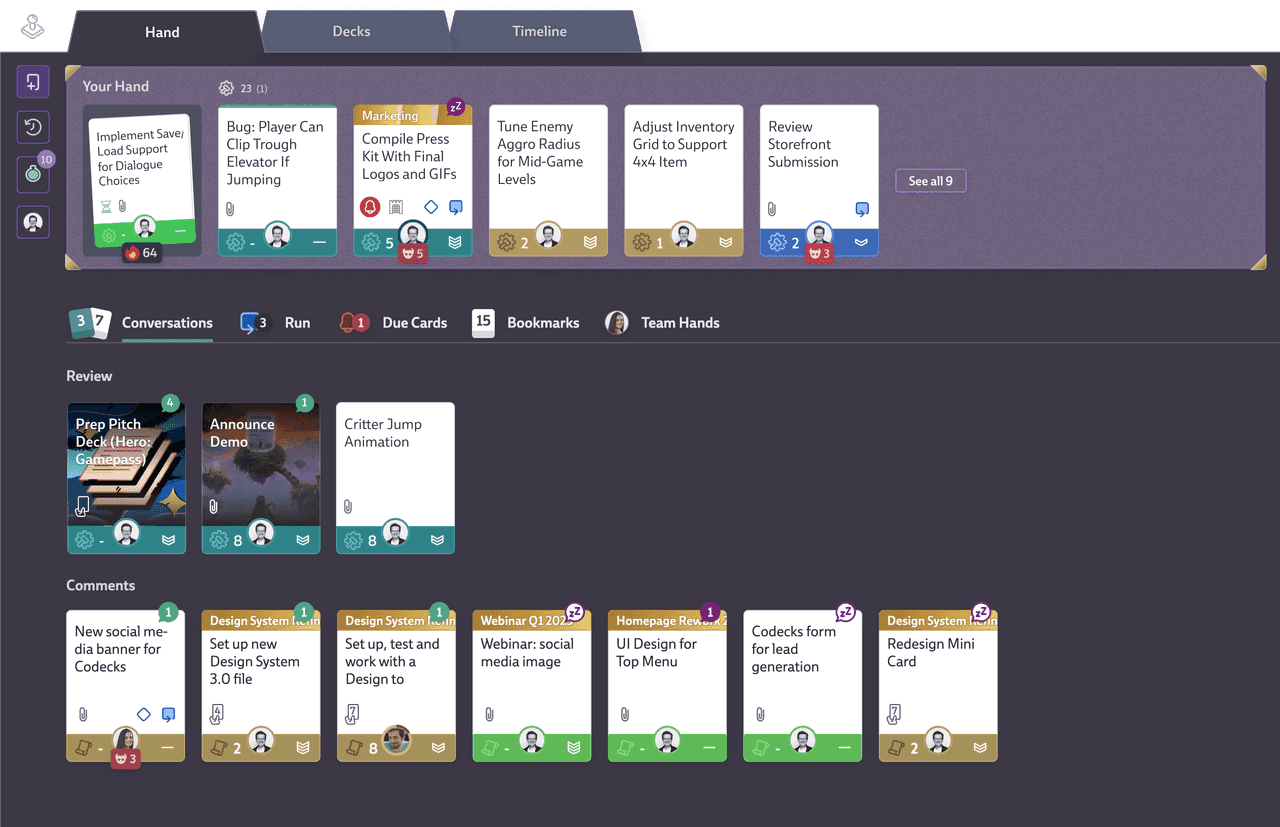Open the stopwatch icon with 10 badge
This screenshot has height=827, width=1280.
click(x=33, y=174)
